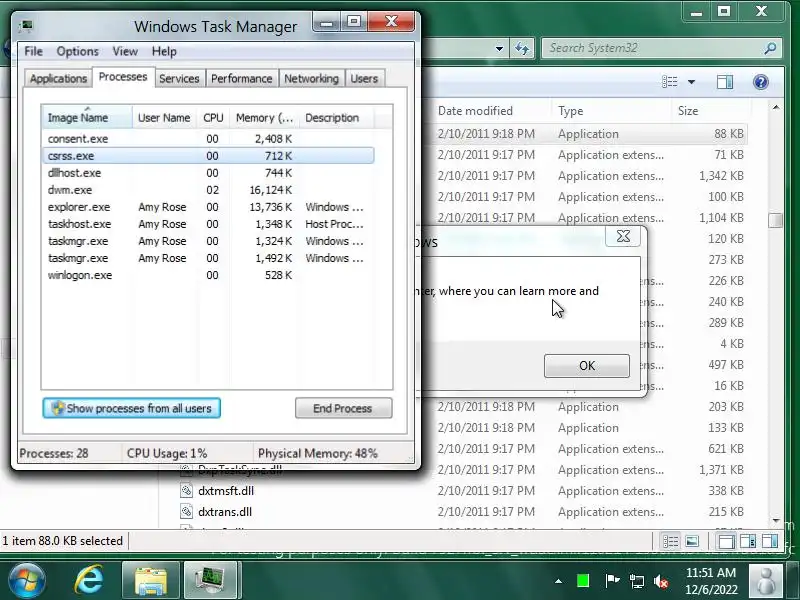Click Explorer scrollbar down arrow

(776, 521)
